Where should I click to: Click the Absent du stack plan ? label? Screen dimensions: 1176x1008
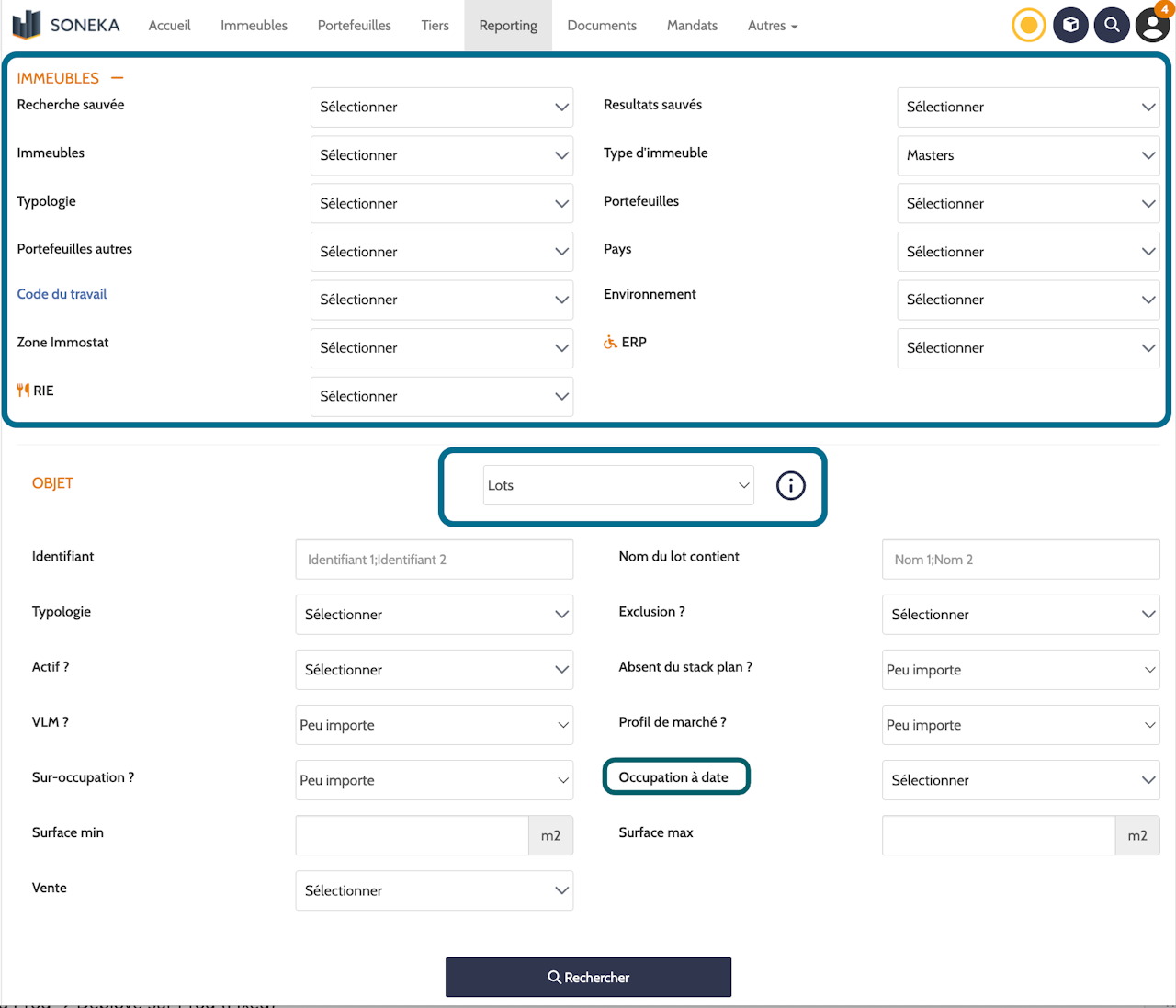tap(685, 667)
